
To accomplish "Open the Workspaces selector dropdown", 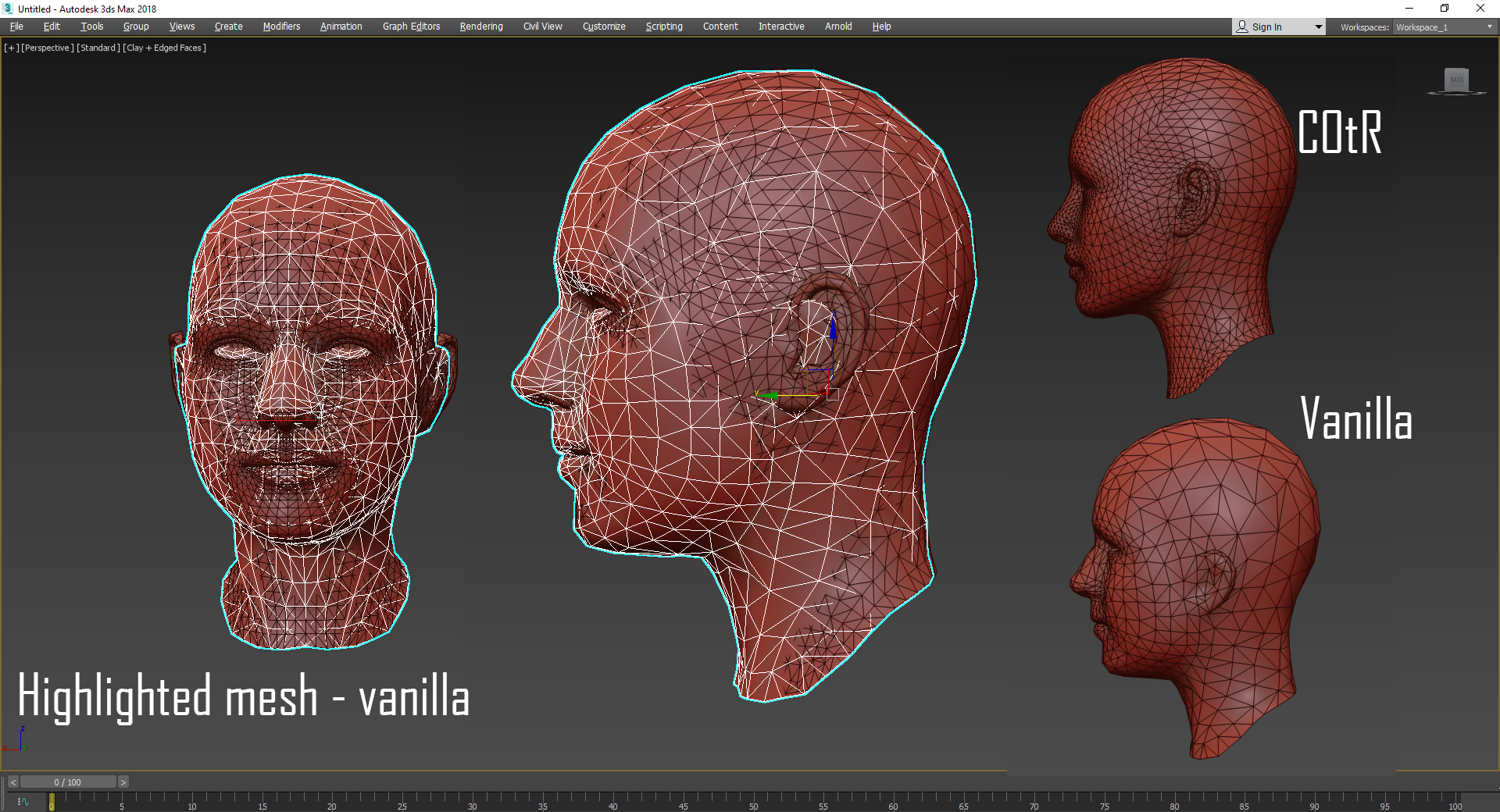I will point(1444,27).
